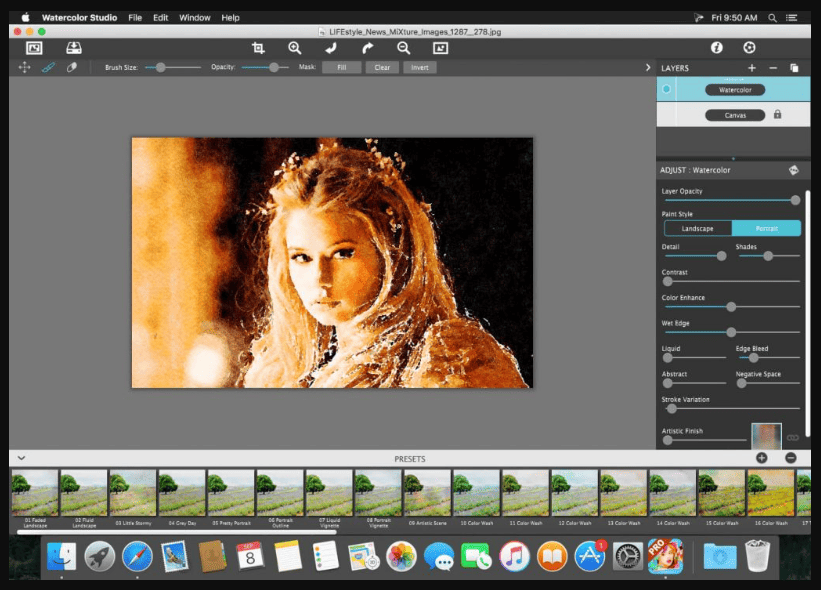Choose Landscape paint style

click(x=697, y=228)
